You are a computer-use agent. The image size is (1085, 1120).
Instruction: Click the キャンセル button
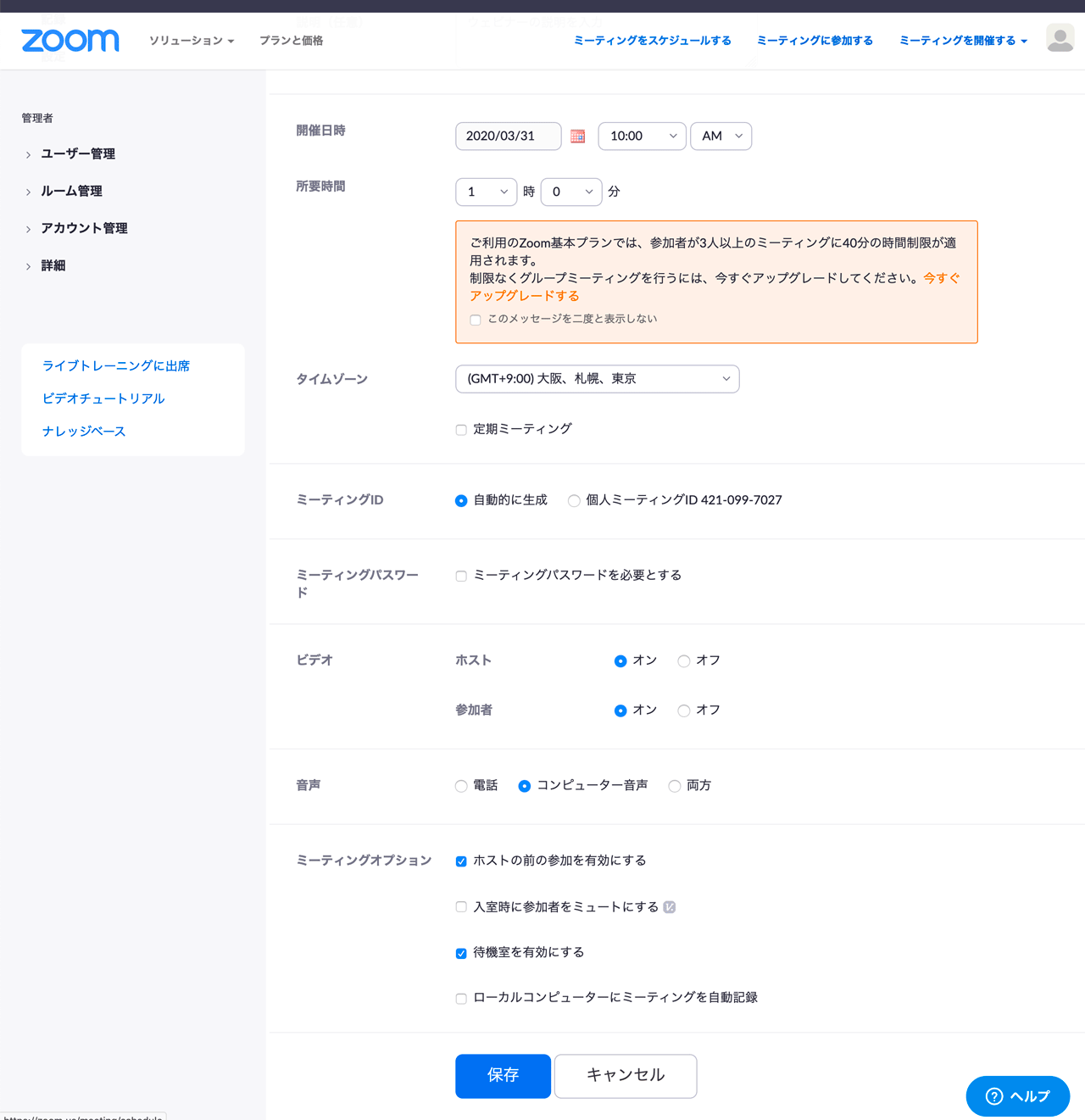626,1076
